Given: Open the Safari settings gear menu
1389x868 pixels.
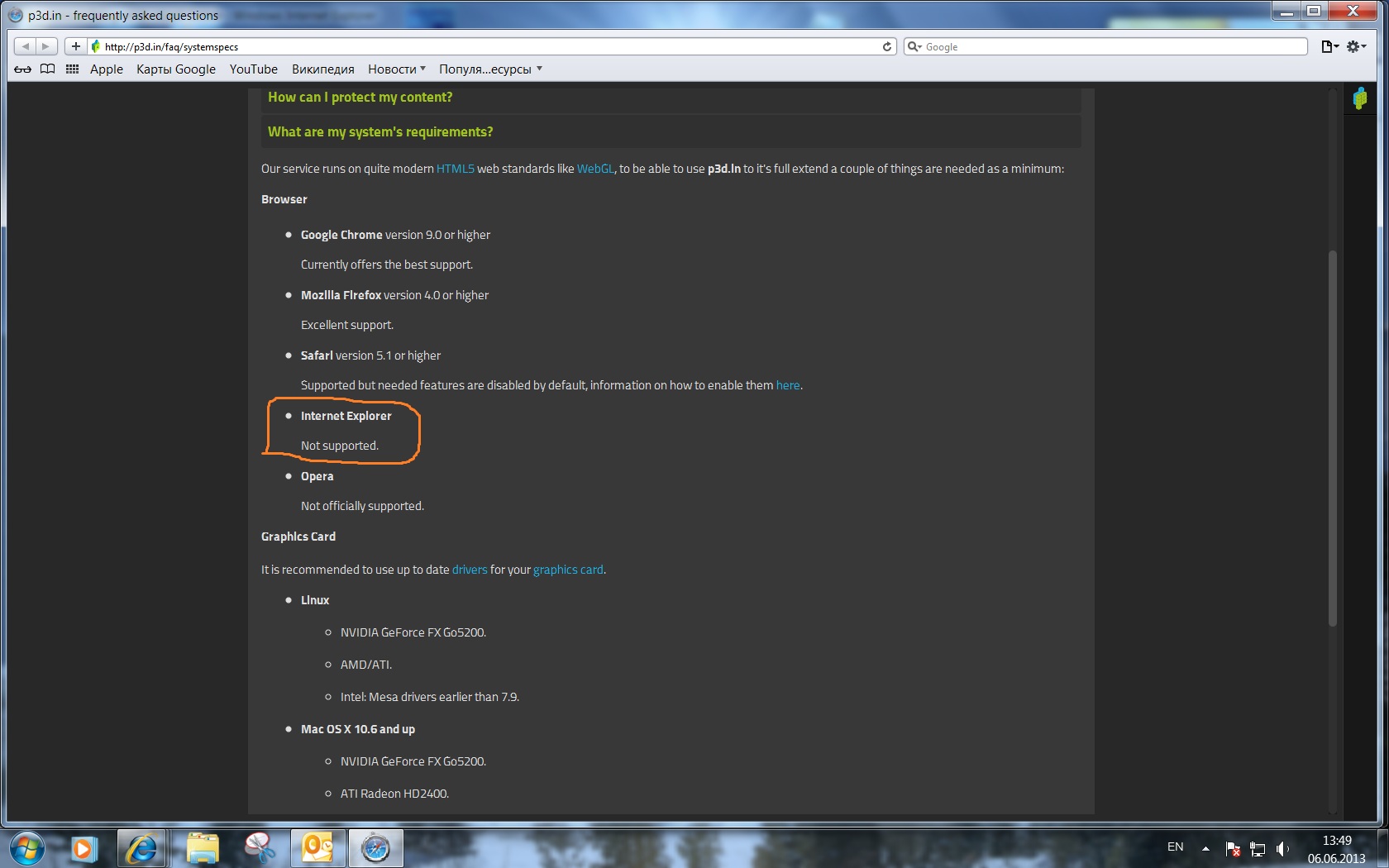Looking at the screenshot, I should pos(1356,46).
